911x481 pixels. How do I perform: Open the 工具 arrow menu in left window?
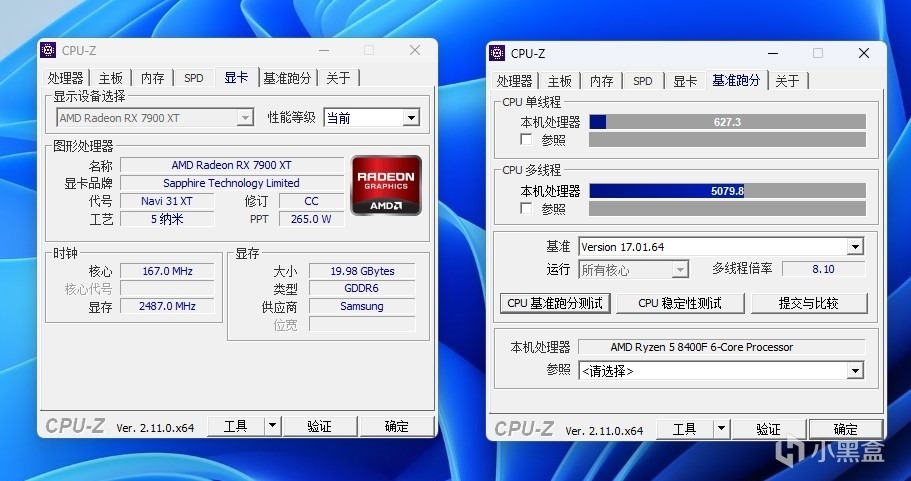[272, 426]
